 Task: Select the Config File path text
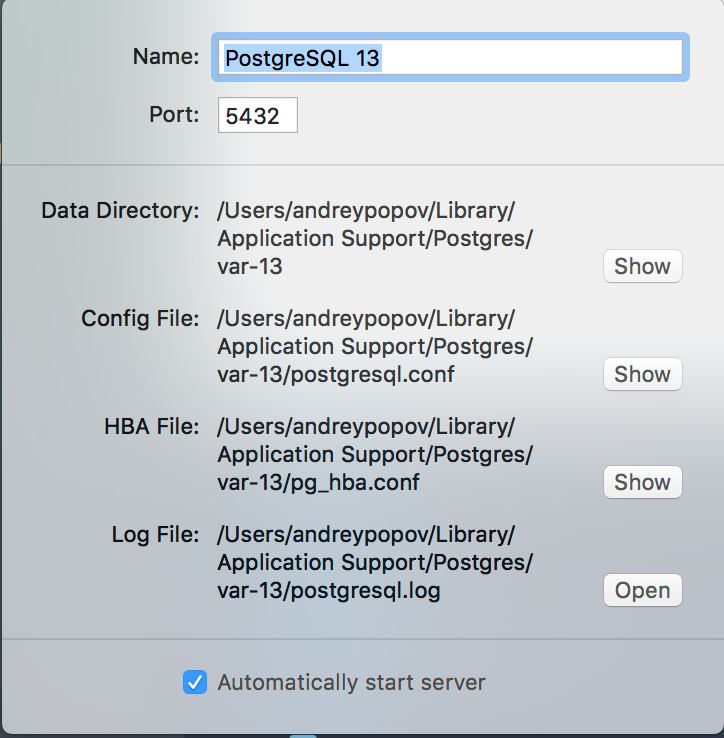point(375,346)
